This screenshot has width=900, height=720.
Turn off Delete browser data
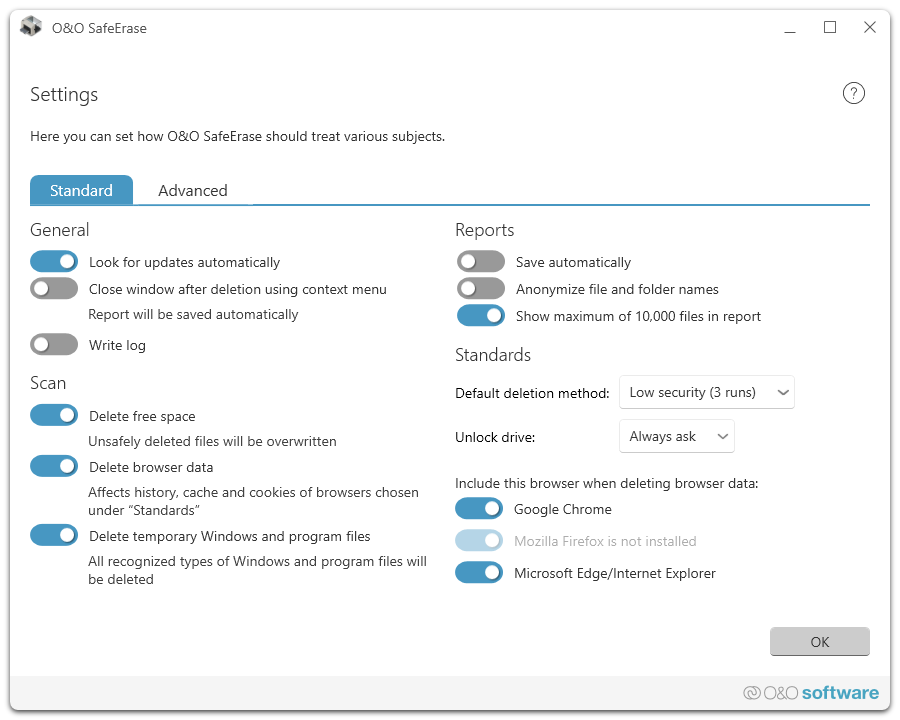click(x=54, y=466)
